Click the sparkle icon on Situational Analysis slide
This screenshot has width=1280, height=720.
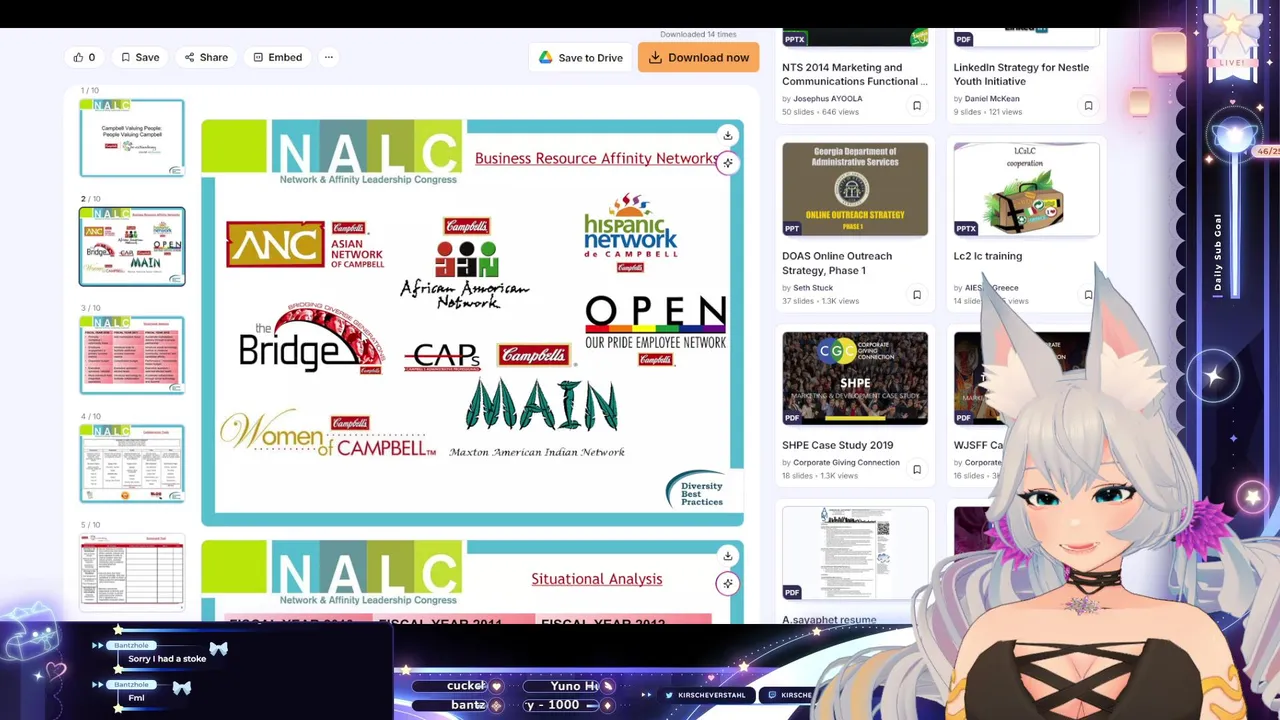(728, 583)
